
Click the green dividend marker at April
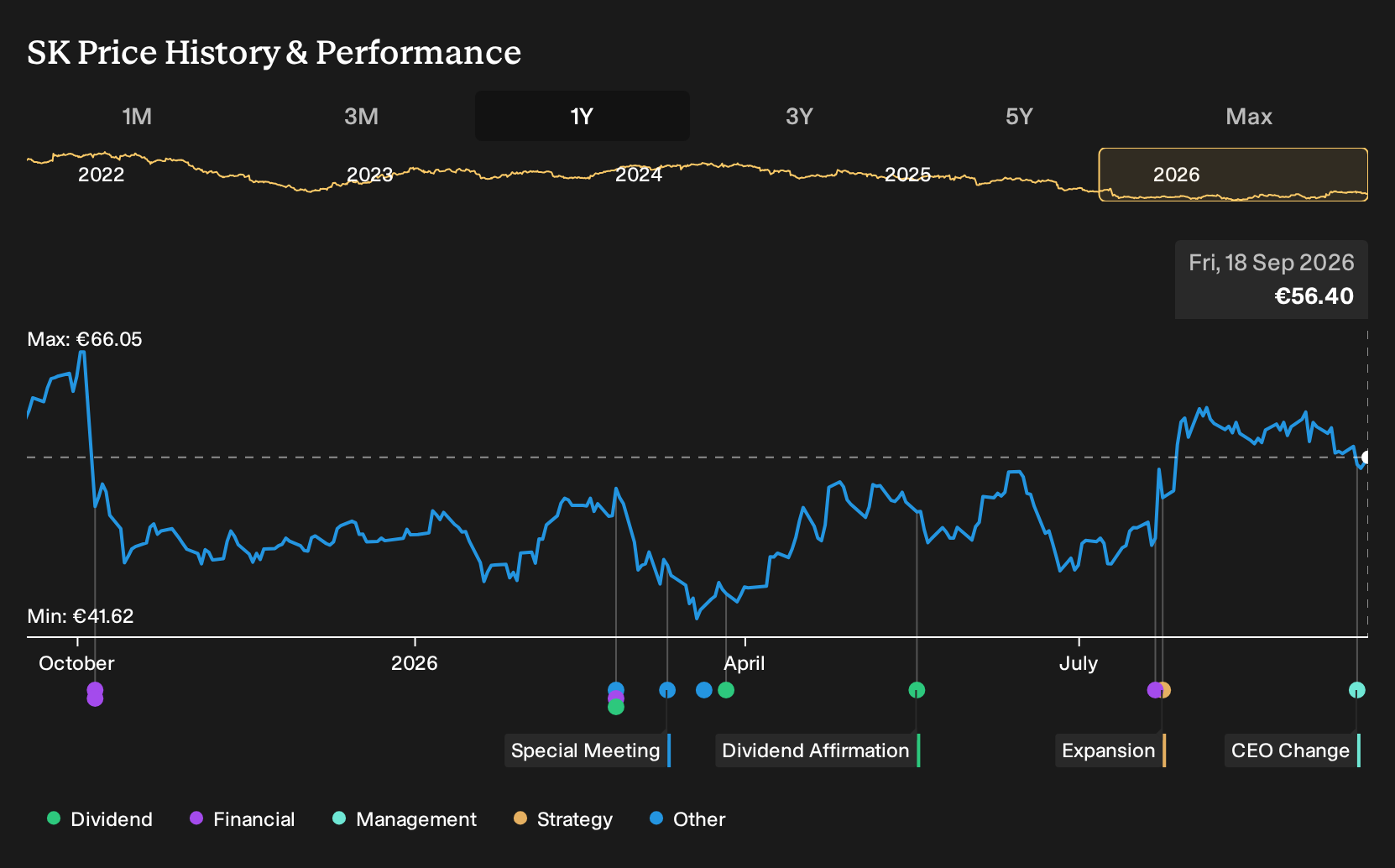[726, 690]
